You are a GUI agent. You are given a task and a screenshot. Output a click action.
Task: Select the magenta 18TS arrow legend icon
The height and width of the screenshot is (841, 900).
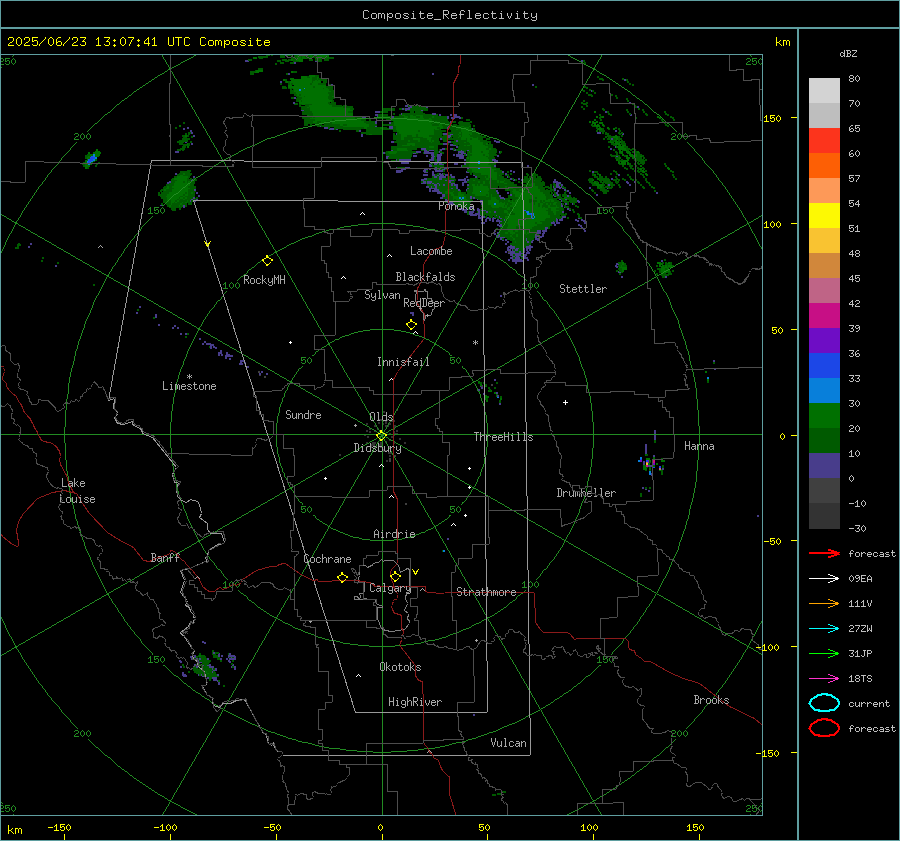824,679
